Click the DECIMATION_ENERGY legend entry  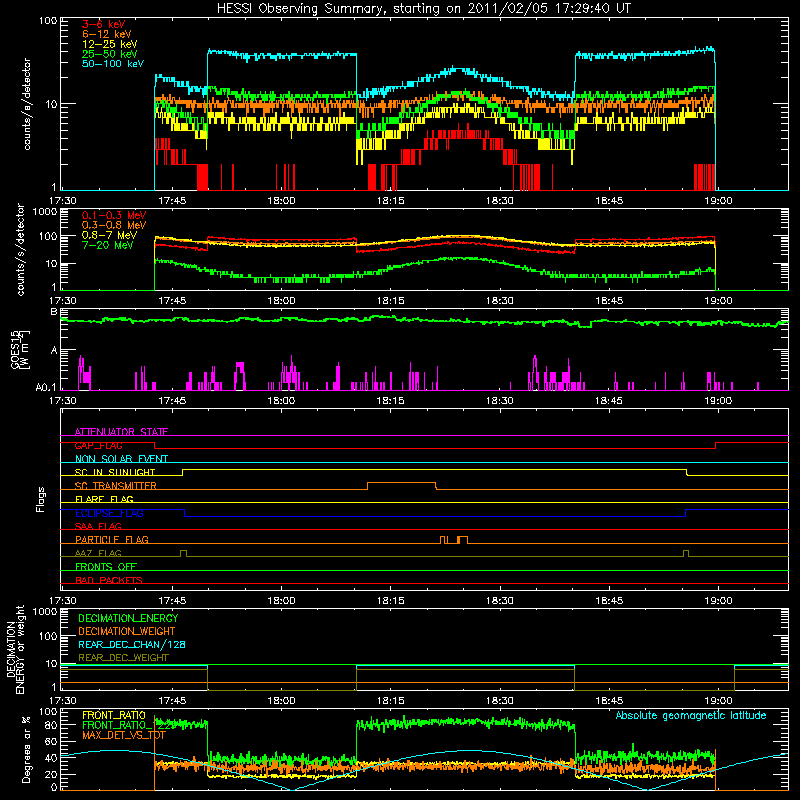[x=128, y=618]
